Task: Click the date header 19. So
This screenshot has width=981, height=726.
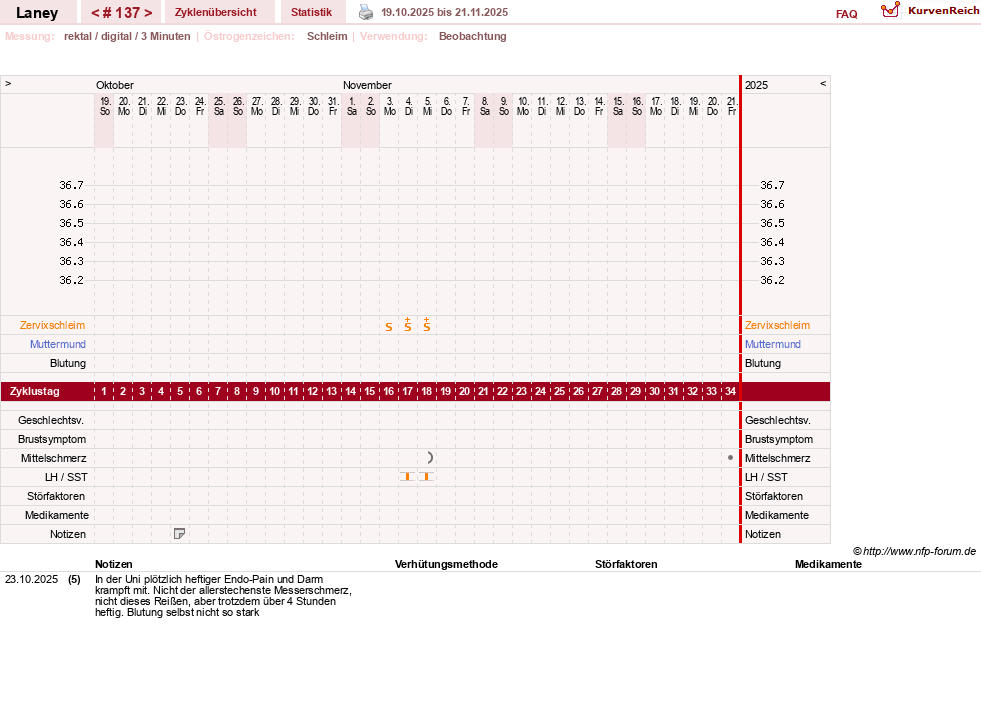Action: click(105, 106)
